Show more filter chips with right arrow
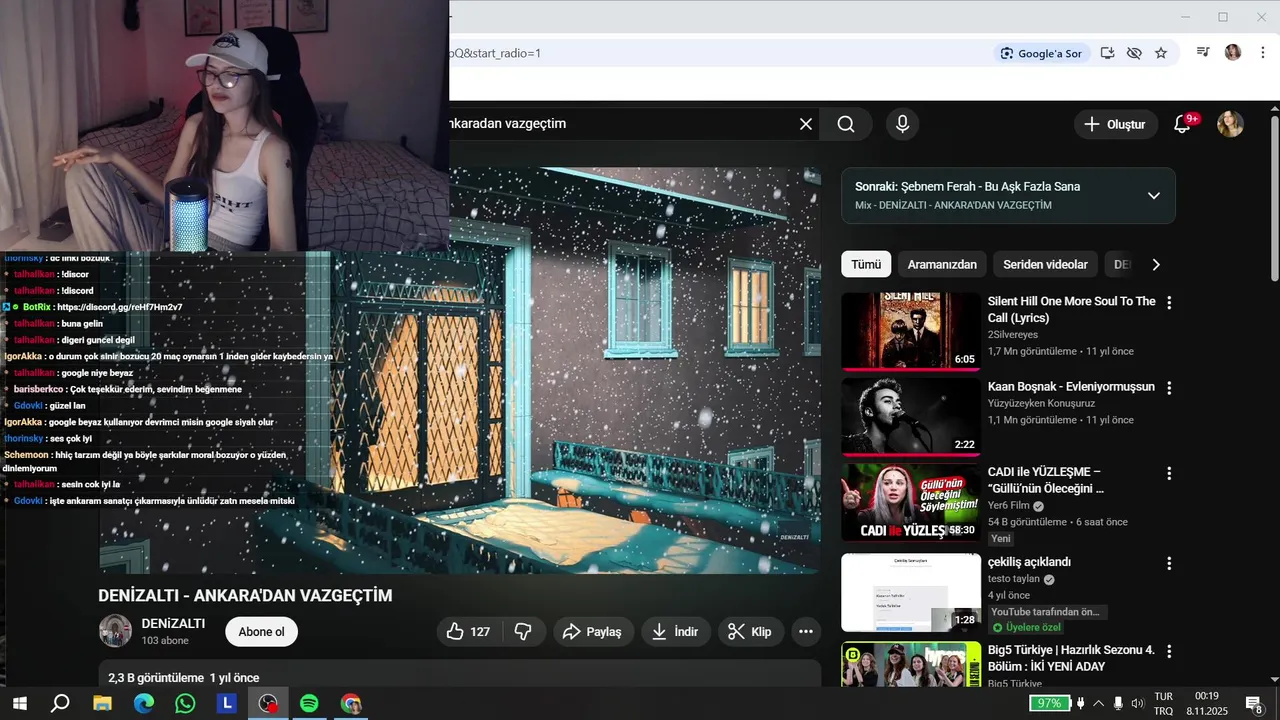The image size is (1280, 720). coord(1156,265)
